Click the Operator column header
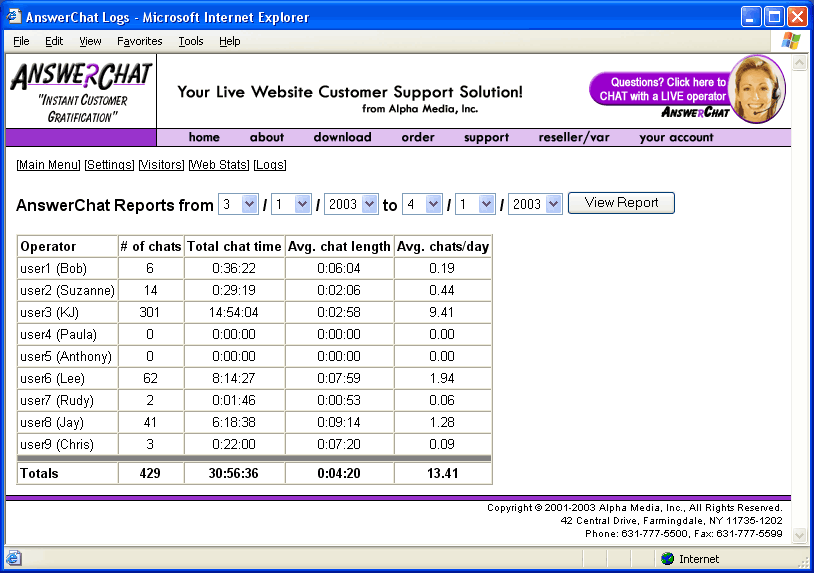The image size is (814, 573). click(67, 247)
